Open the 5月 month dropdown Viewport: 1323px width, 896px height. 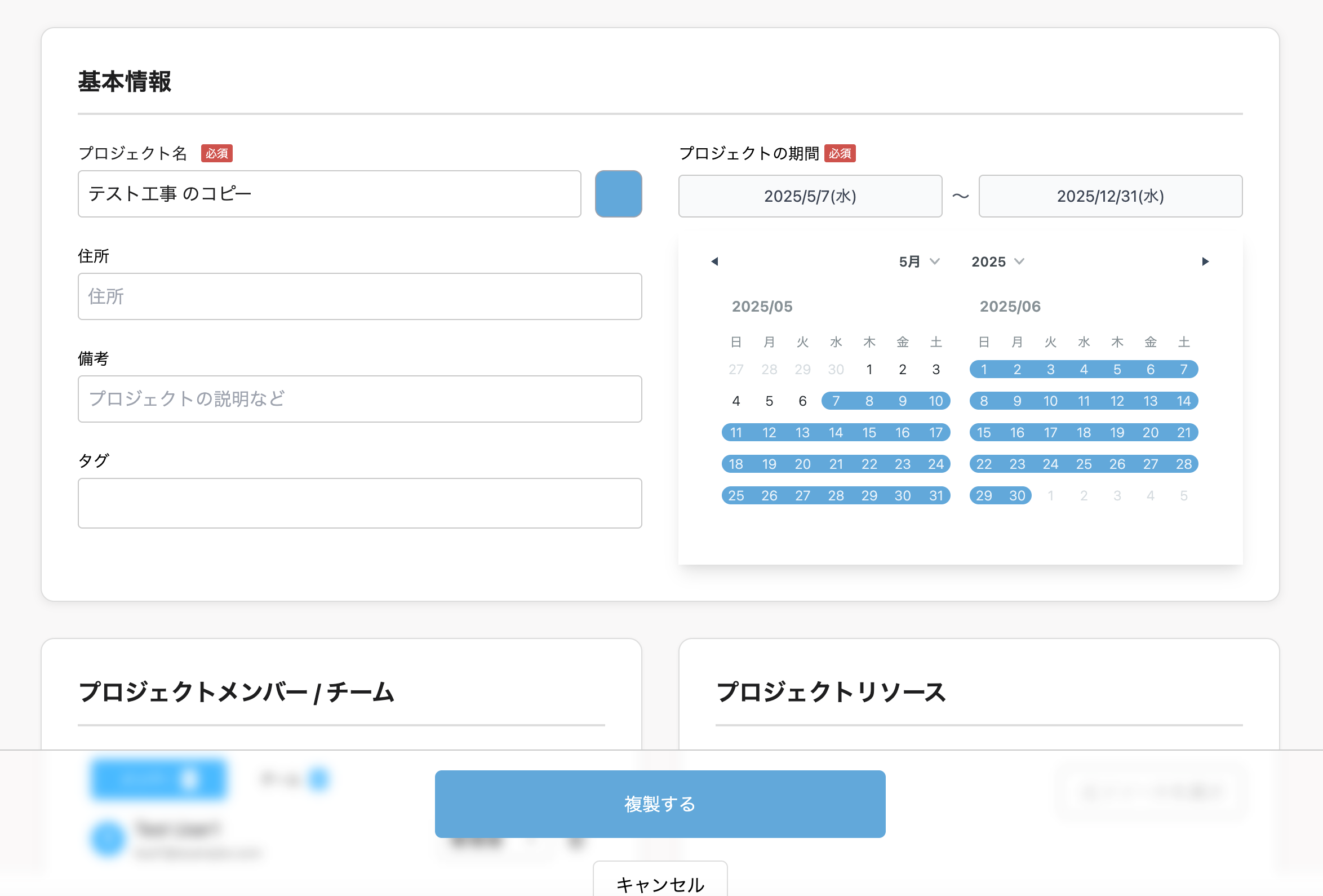click(919, 261)
